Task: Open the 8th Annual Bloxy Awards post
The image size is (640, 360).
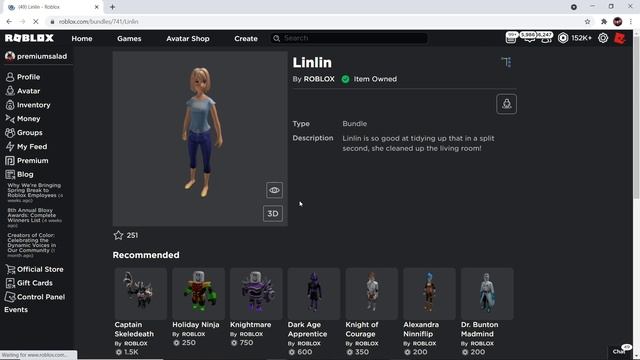Action: click(x=34, y=218)
